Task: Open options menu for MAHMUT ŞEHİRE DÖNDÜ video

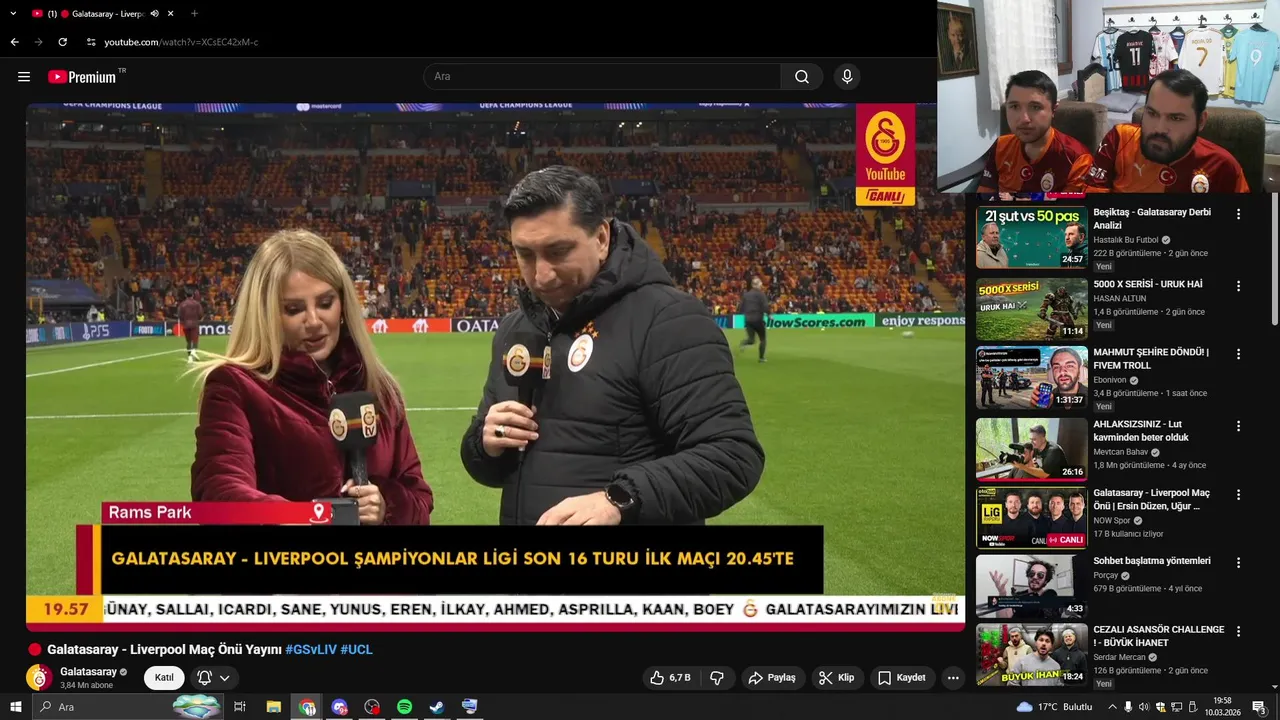Action: tap(1238, 354)
